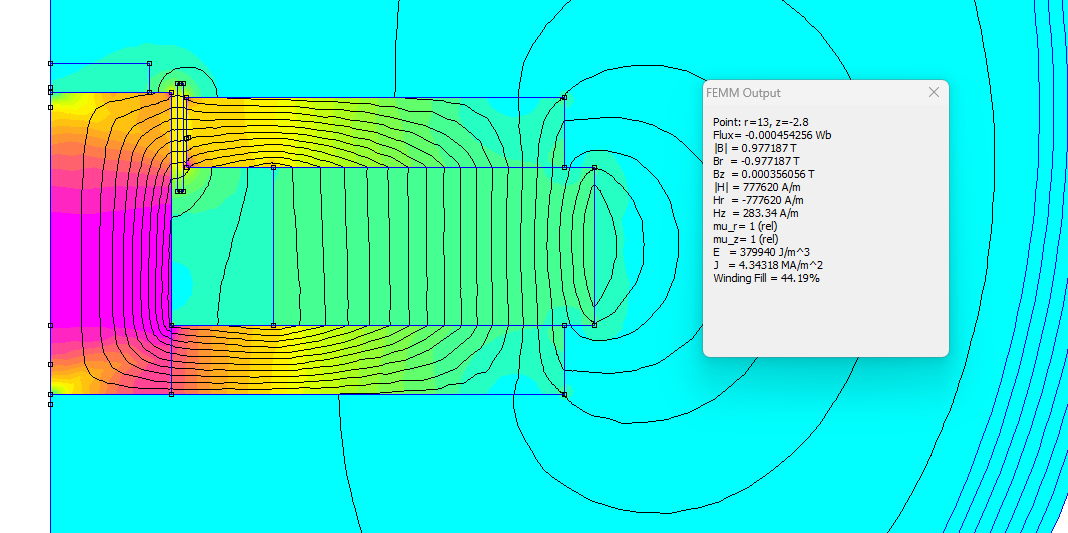Image resolution: width=1068 pixels, height=533 pixels.
Task: Select the 'Flux= -0.000454256 Wb' line
Action: tap(772, 135)
